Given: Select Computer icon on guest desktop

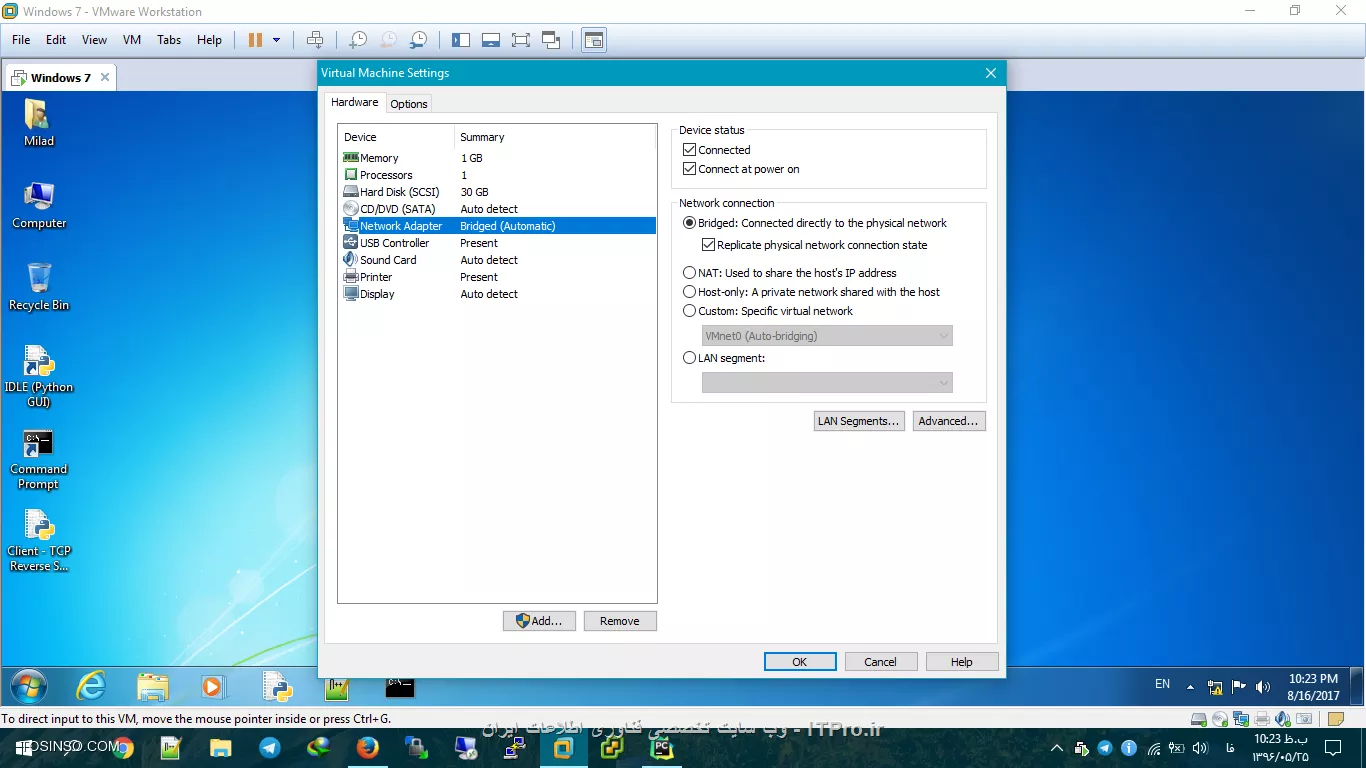Looking at the screenshot, I should (39, 205).
